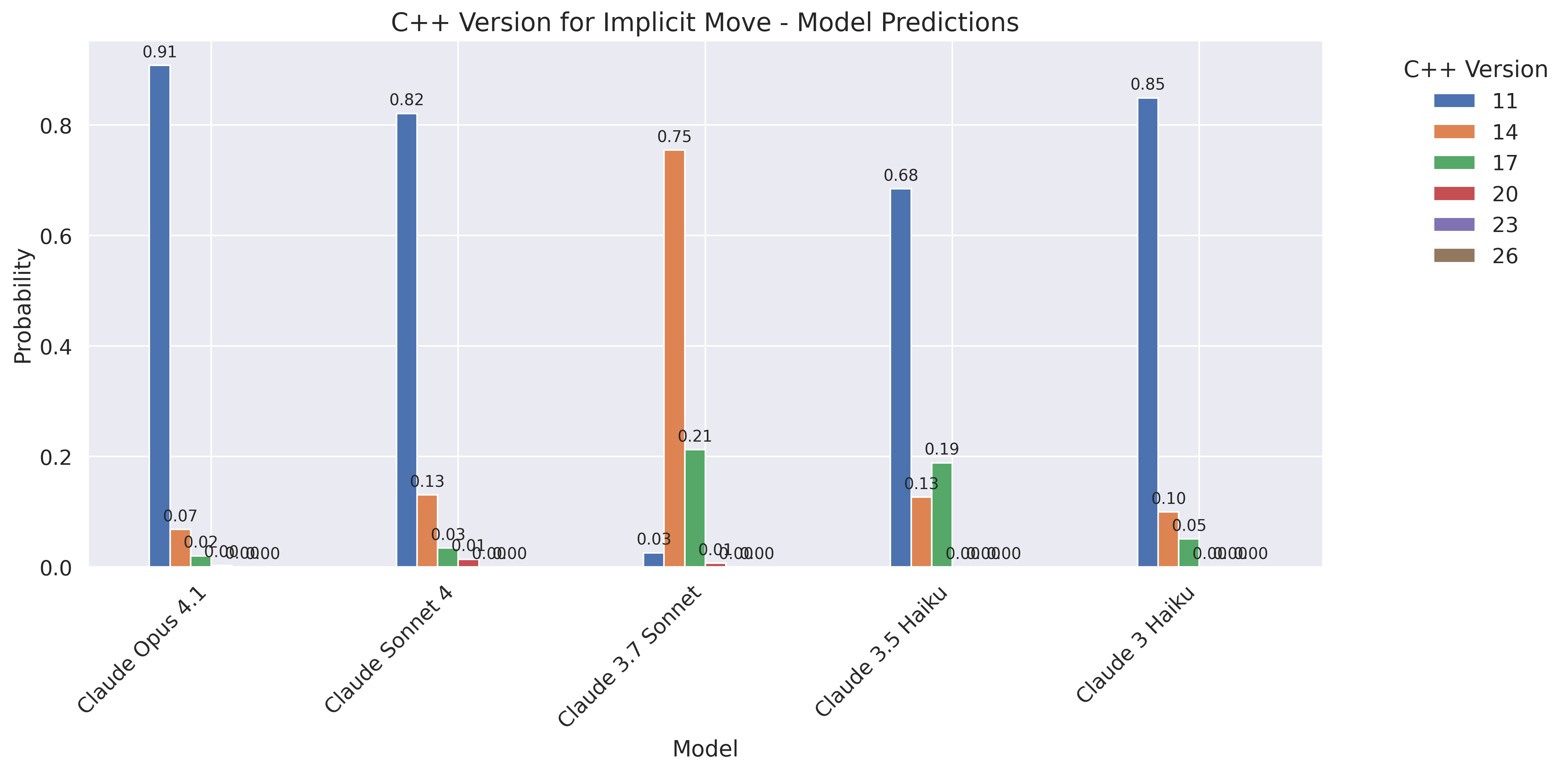Click the 0.82 value label above Claude Sonnet 4
The height and width of the screenshot is (772, 1568).
(406, 100)
